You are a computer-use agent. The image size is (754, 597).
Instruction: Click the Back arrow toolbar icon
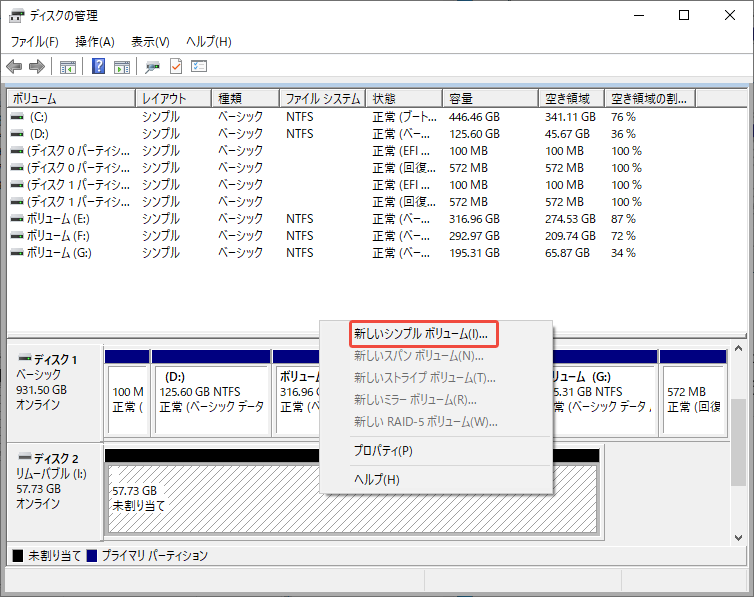(14, 66)
